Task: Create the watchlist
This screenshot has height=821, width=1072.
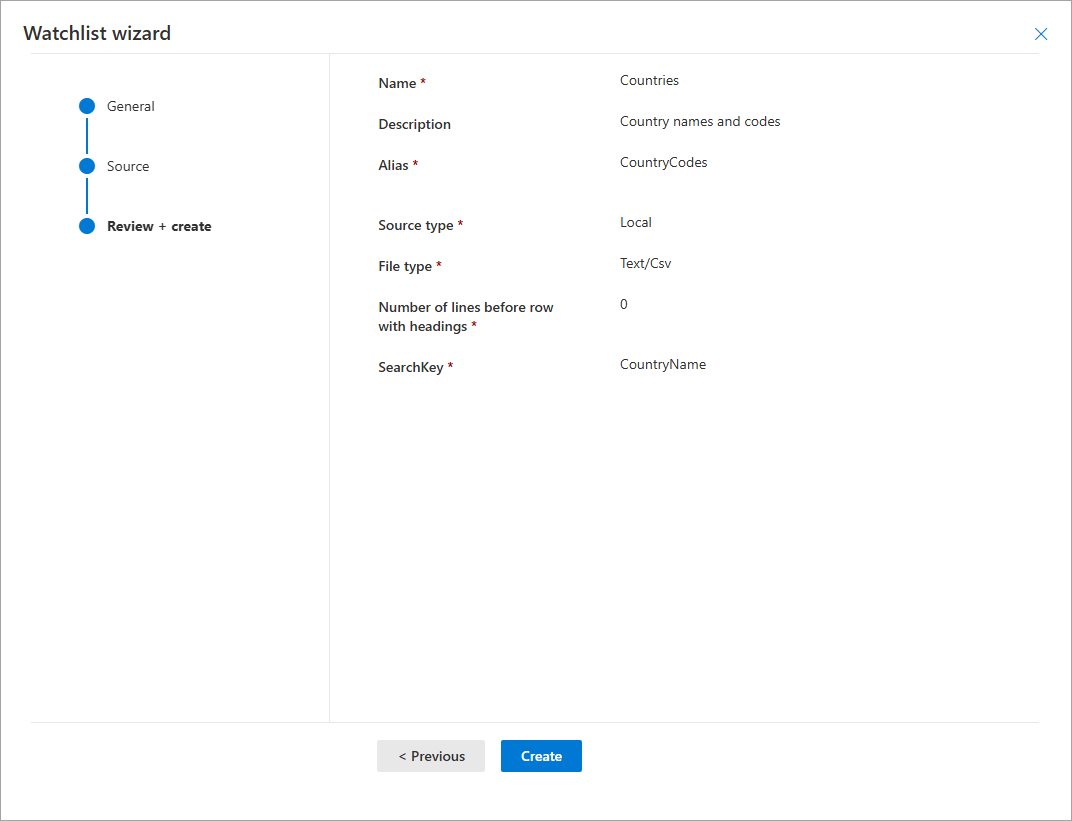Action: pos(541,756)
